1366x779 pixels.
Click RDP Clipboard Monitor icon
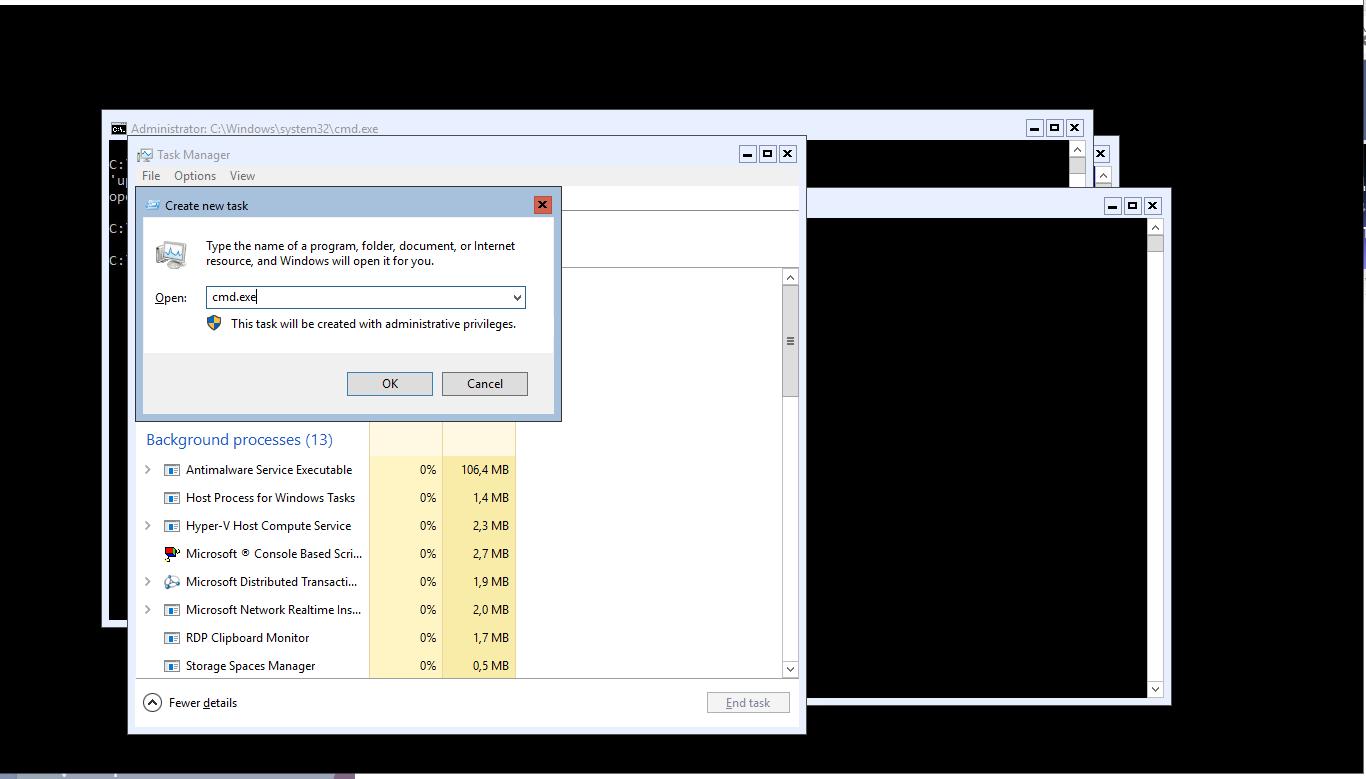(172, 638)
